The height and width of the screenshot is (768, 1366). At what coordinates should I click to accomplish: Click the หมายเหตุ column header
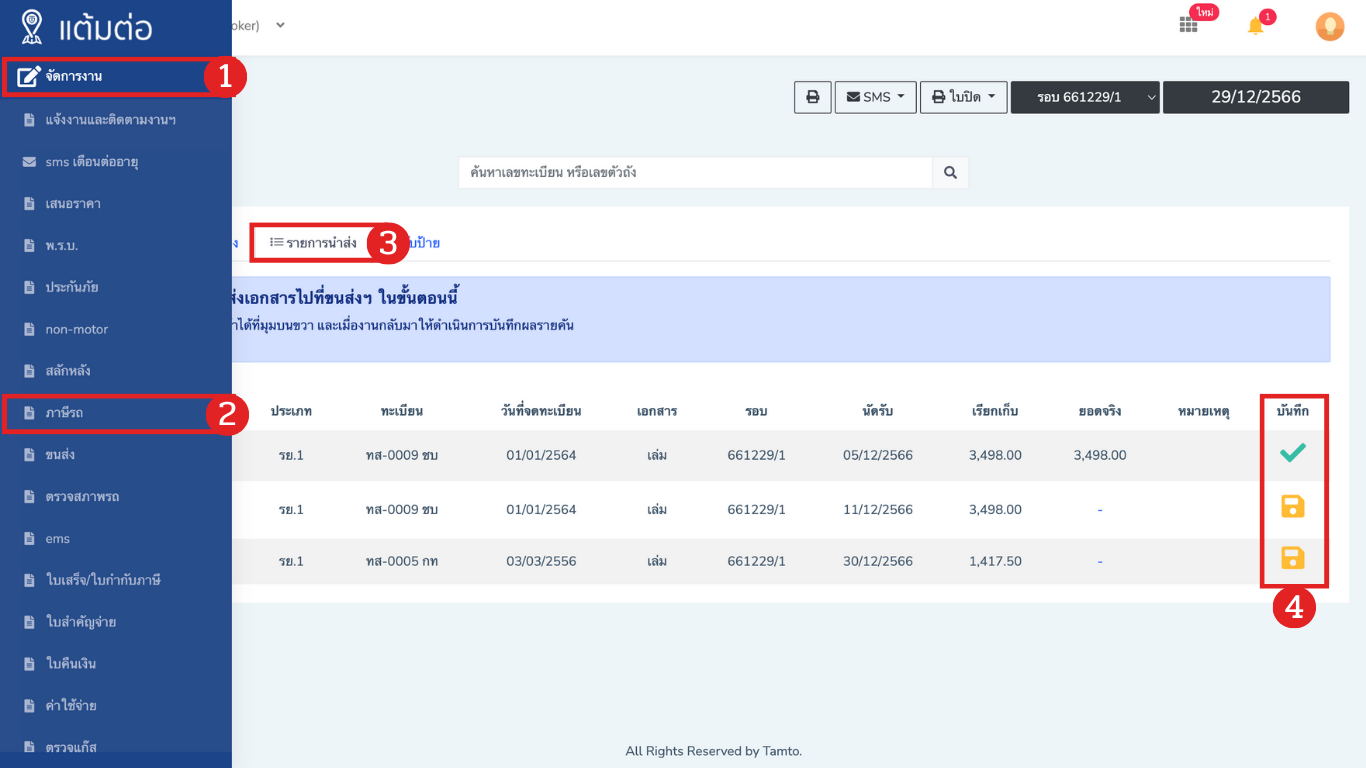click(1204, 411)
